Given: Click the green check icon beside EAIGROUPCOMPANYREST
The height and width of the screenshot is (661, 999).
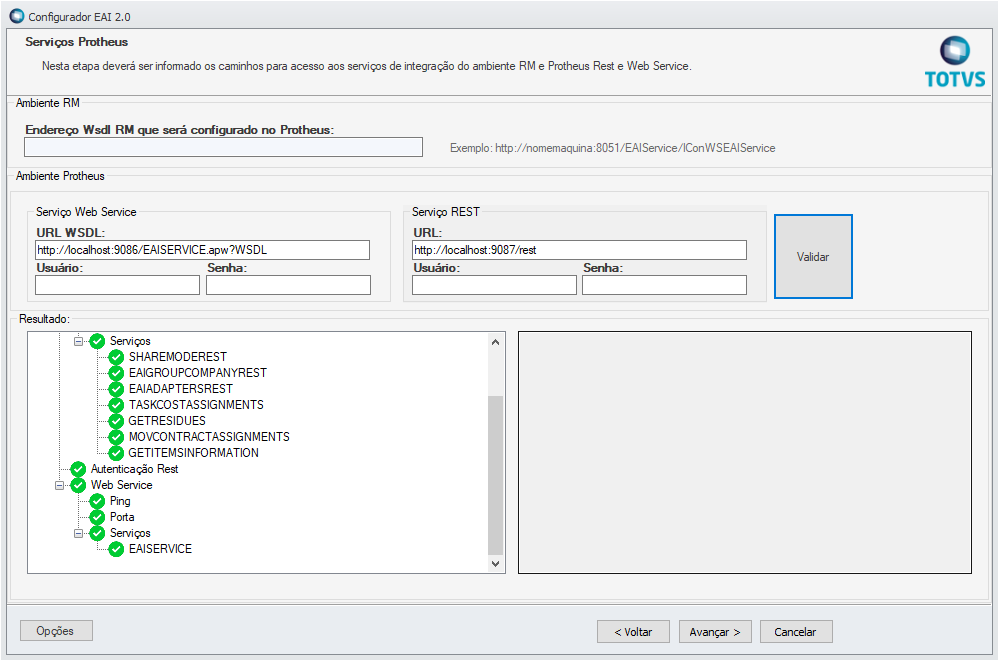Looking at the screenshot, I should click(116, 373).
